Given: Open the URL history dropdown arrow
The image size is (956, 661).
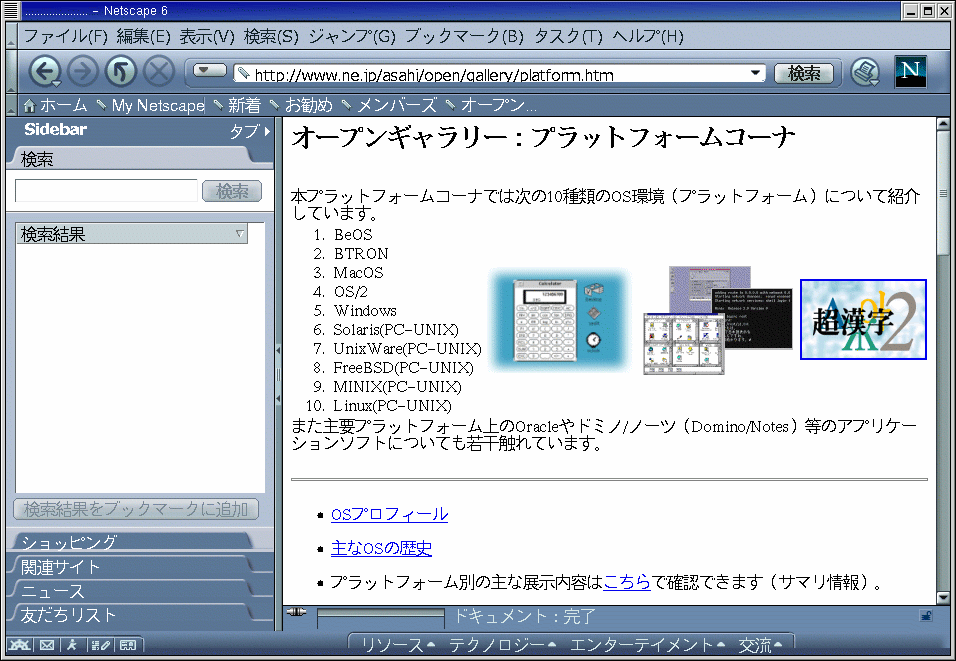Looking at the screenshot, I should (755, 73).
